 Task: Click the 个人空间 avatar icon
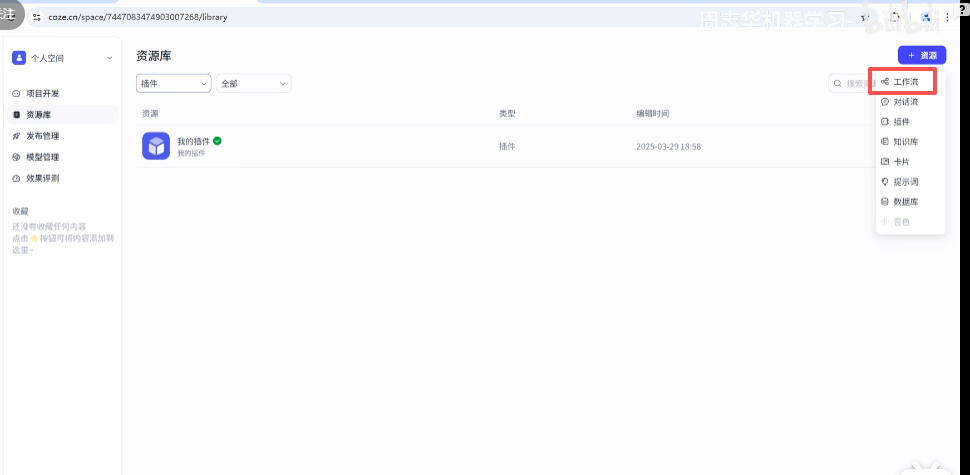pos(19,58)
